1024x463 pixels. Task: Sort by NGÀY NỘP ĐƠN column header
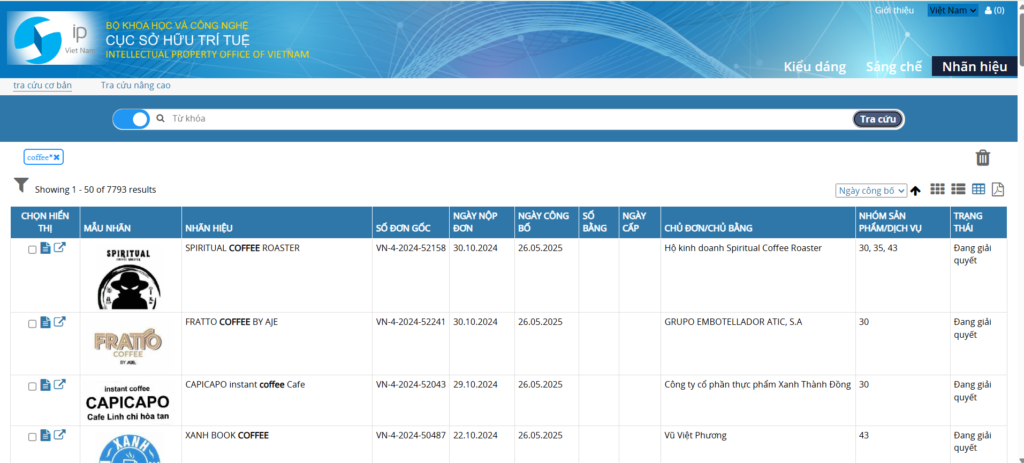point(475,222)
